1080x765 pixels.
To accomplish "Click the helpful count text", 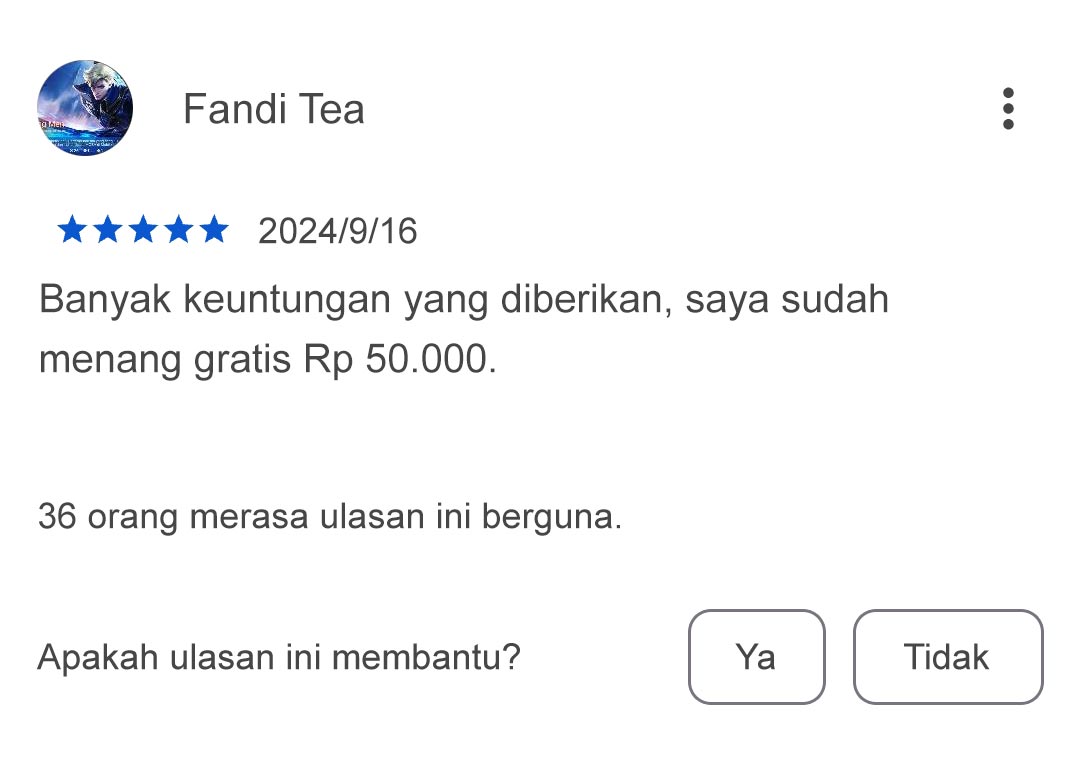I will [x=329, y=517].
